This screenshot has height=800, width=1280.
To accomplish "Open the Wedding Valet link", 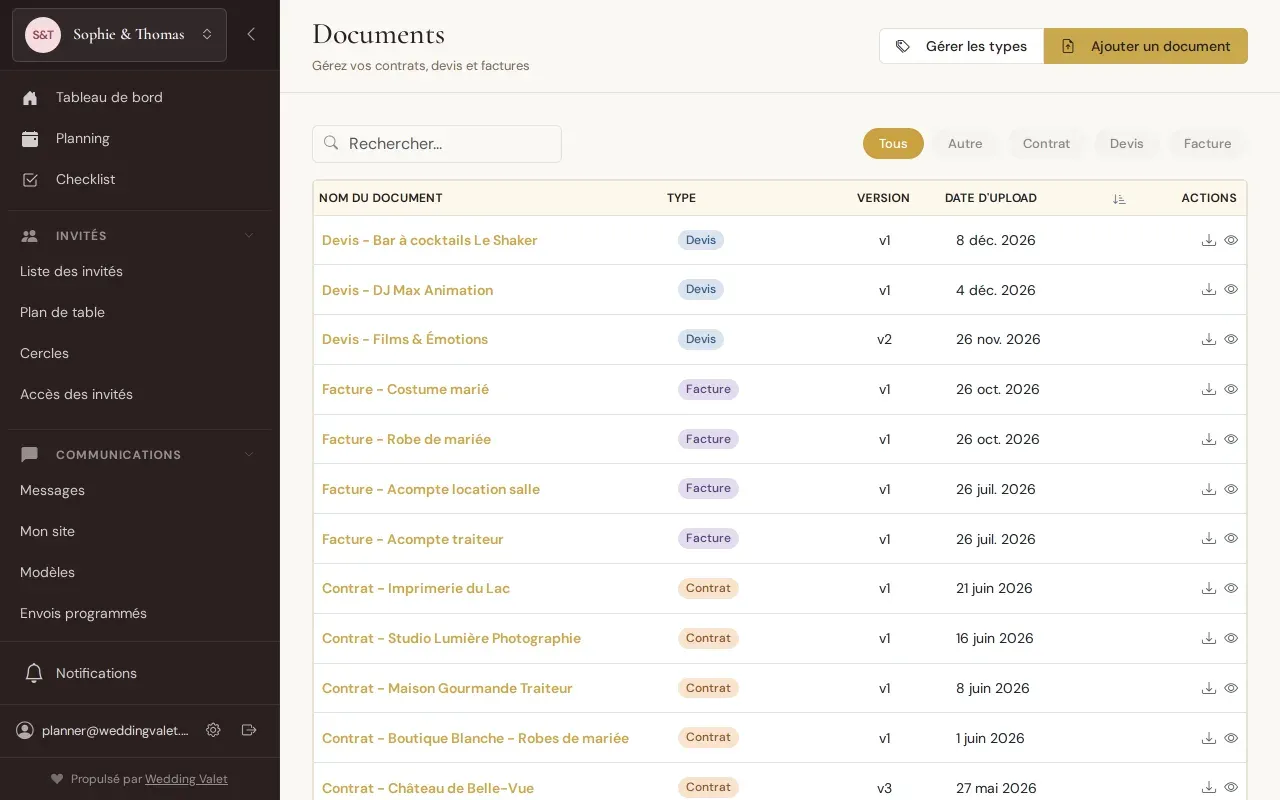I will (x=186, y=779).
